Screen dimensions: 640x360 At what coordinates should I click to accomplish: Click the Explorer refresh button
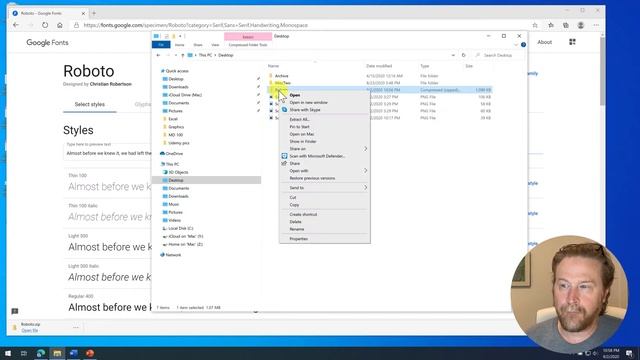[x=464, y=55]
